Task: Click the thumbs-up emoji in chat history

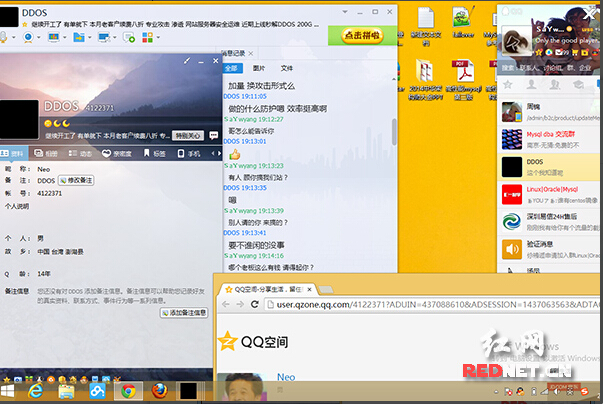Action: 235,153
